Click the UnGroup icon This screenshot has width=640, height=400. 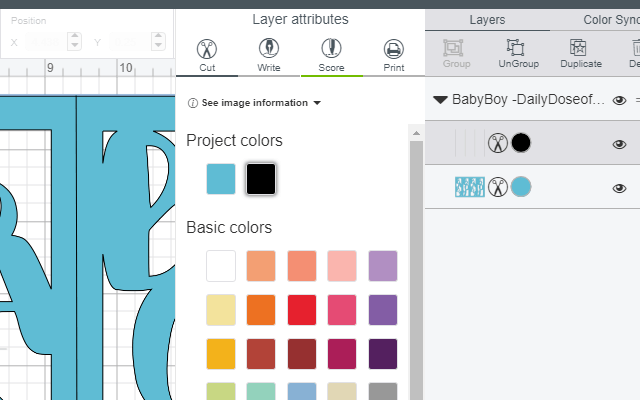(518, 53)
